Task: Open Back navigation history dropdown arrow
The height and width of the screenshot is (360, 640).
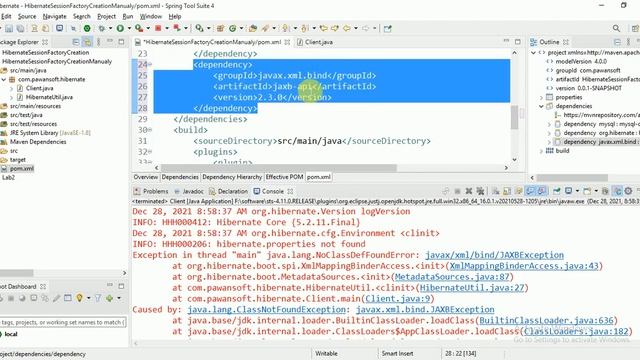Action: point(356,28)
